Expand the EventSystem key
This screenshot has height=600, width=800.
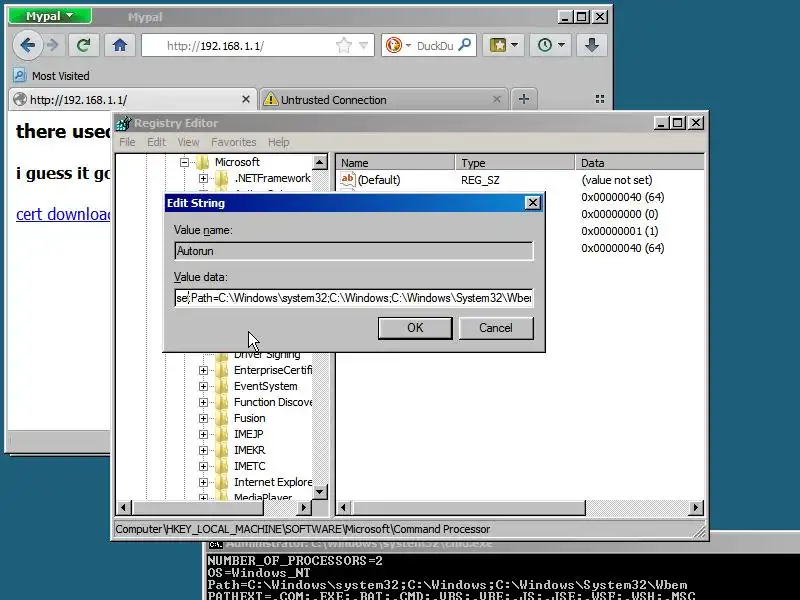[x=203, y=386]
